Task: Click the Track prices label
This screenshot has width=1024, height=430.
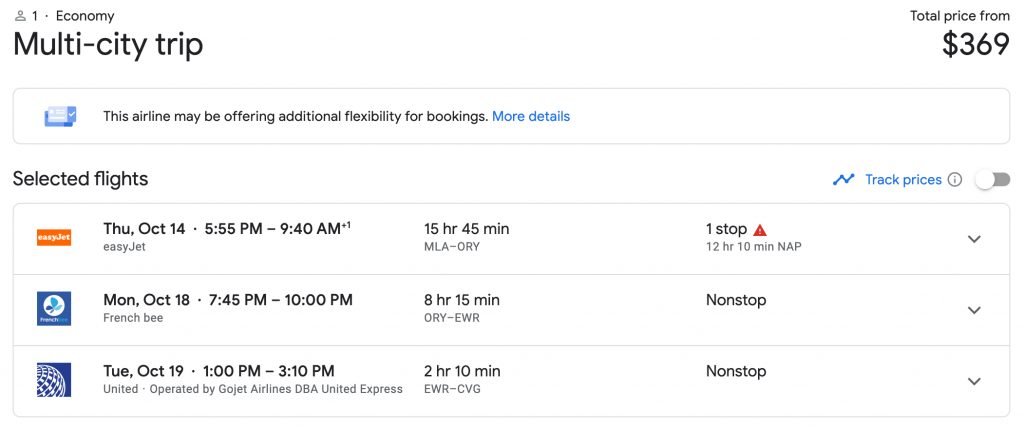Action: (x=903, y=180)
